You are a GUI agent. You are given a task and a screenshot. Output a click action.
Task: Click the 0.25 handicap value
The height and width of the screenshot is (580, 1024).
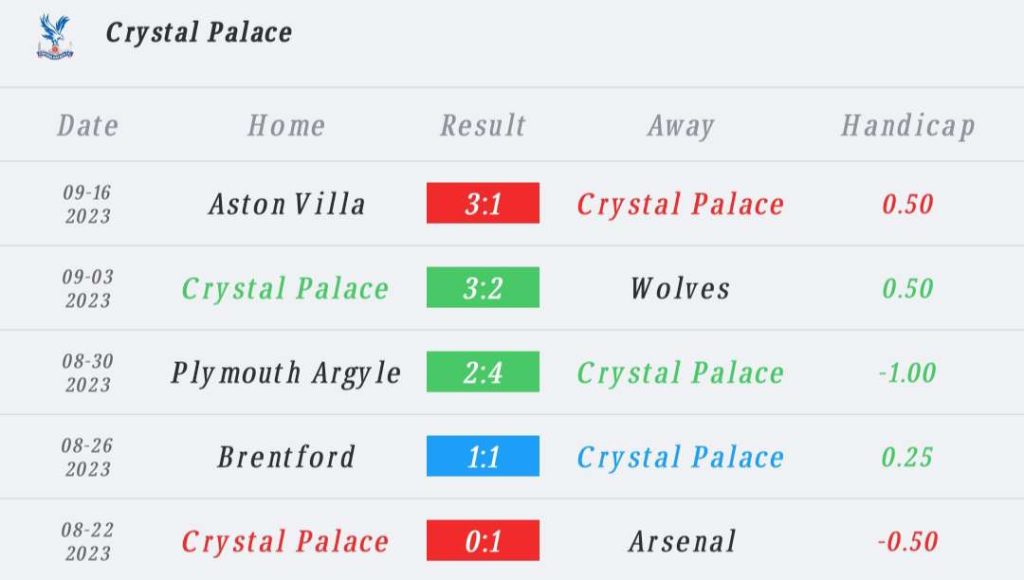point(907,457)
